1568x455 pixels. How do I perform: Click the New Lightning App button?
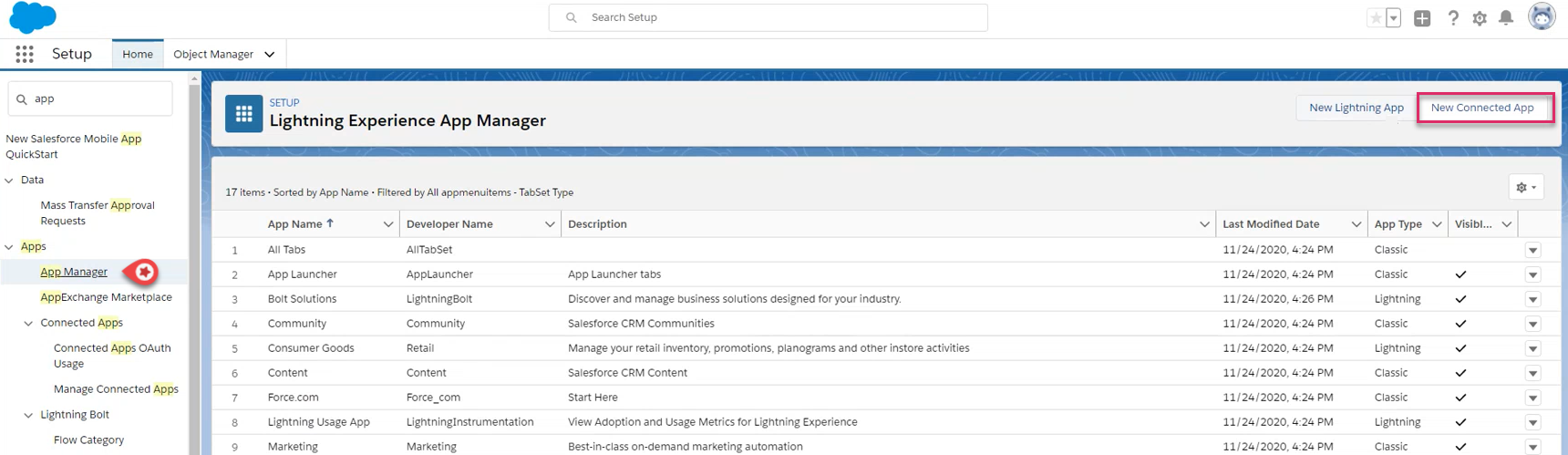(1356, 108)
